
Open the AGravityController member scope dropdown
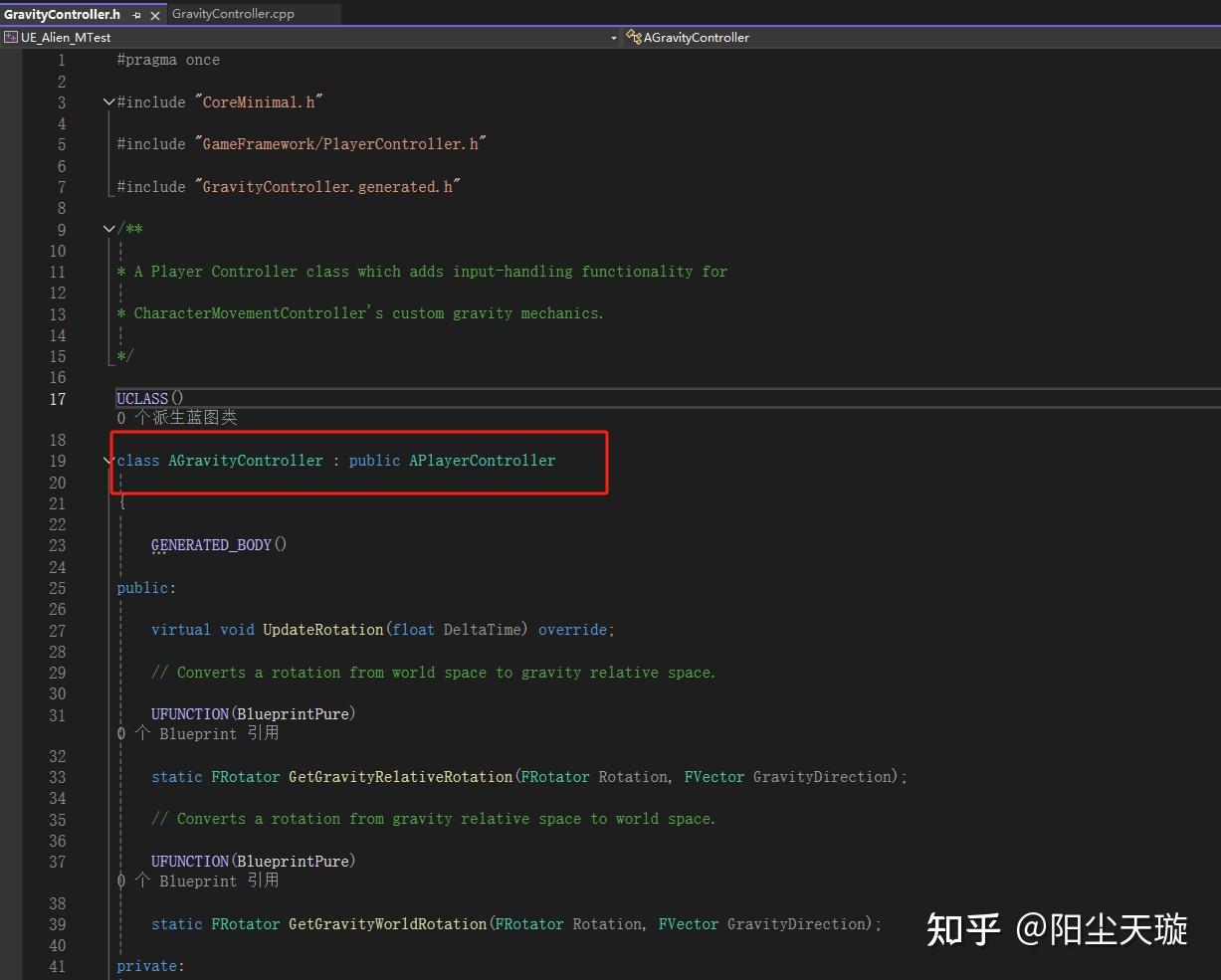point(697,37)
